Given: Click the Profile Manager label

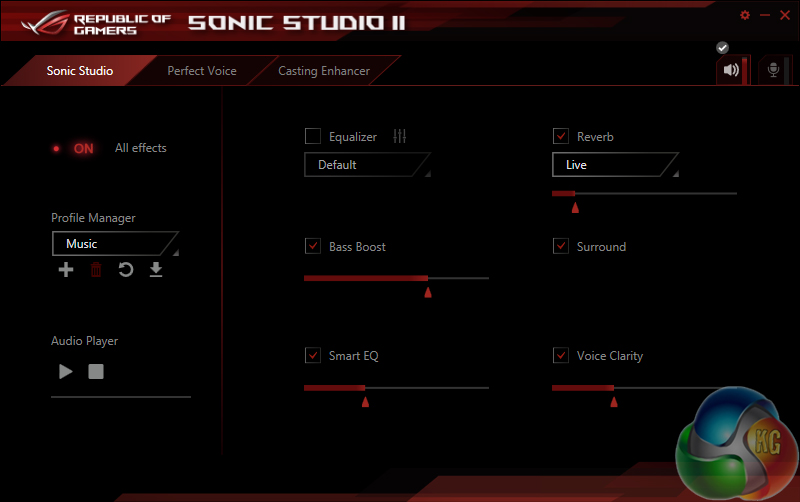Looking at the screenshot, I should (93, 218).
